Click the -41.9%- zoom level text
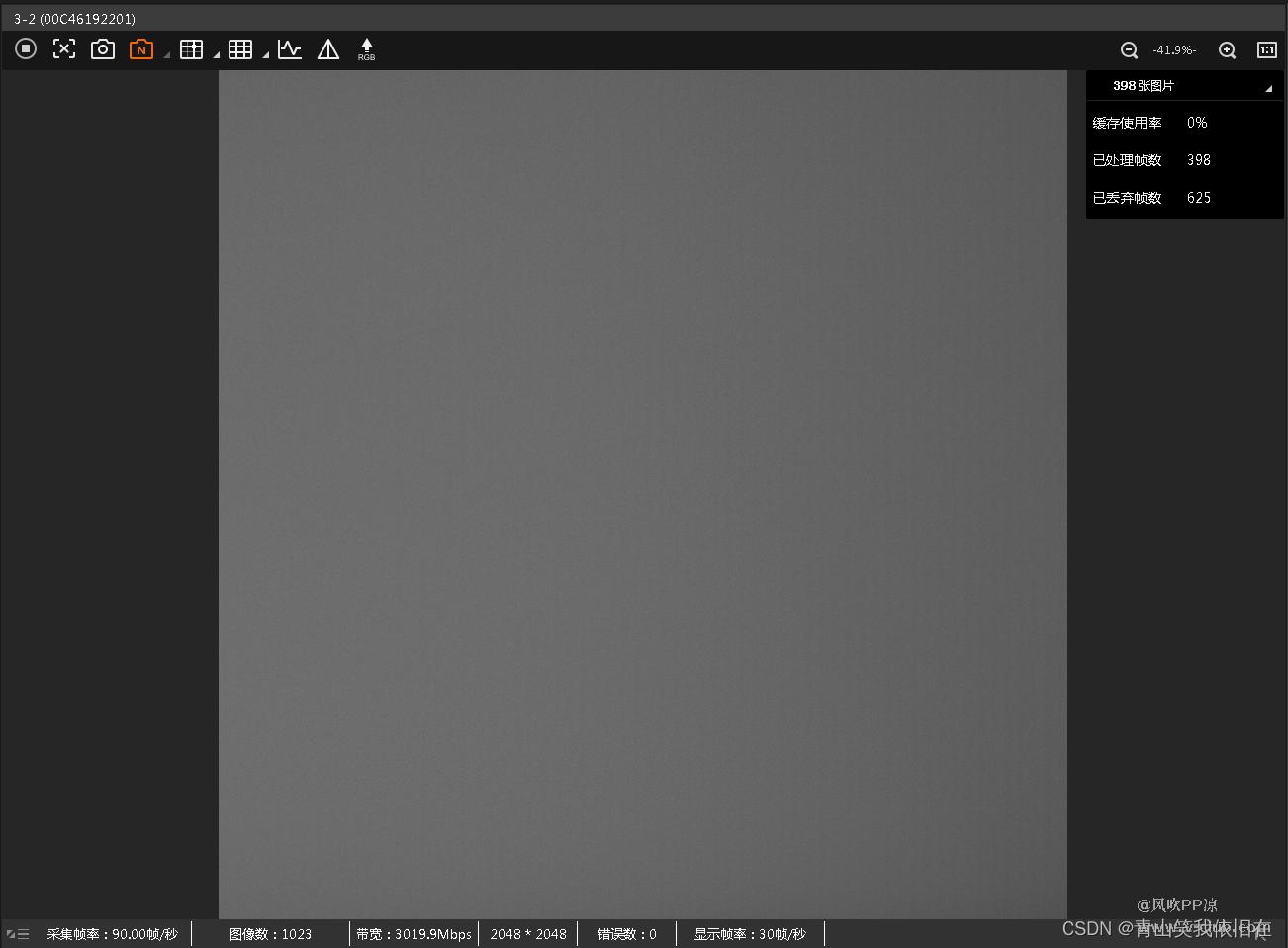The width and height of the screenshot is (1288, 948). point(1174,50)
